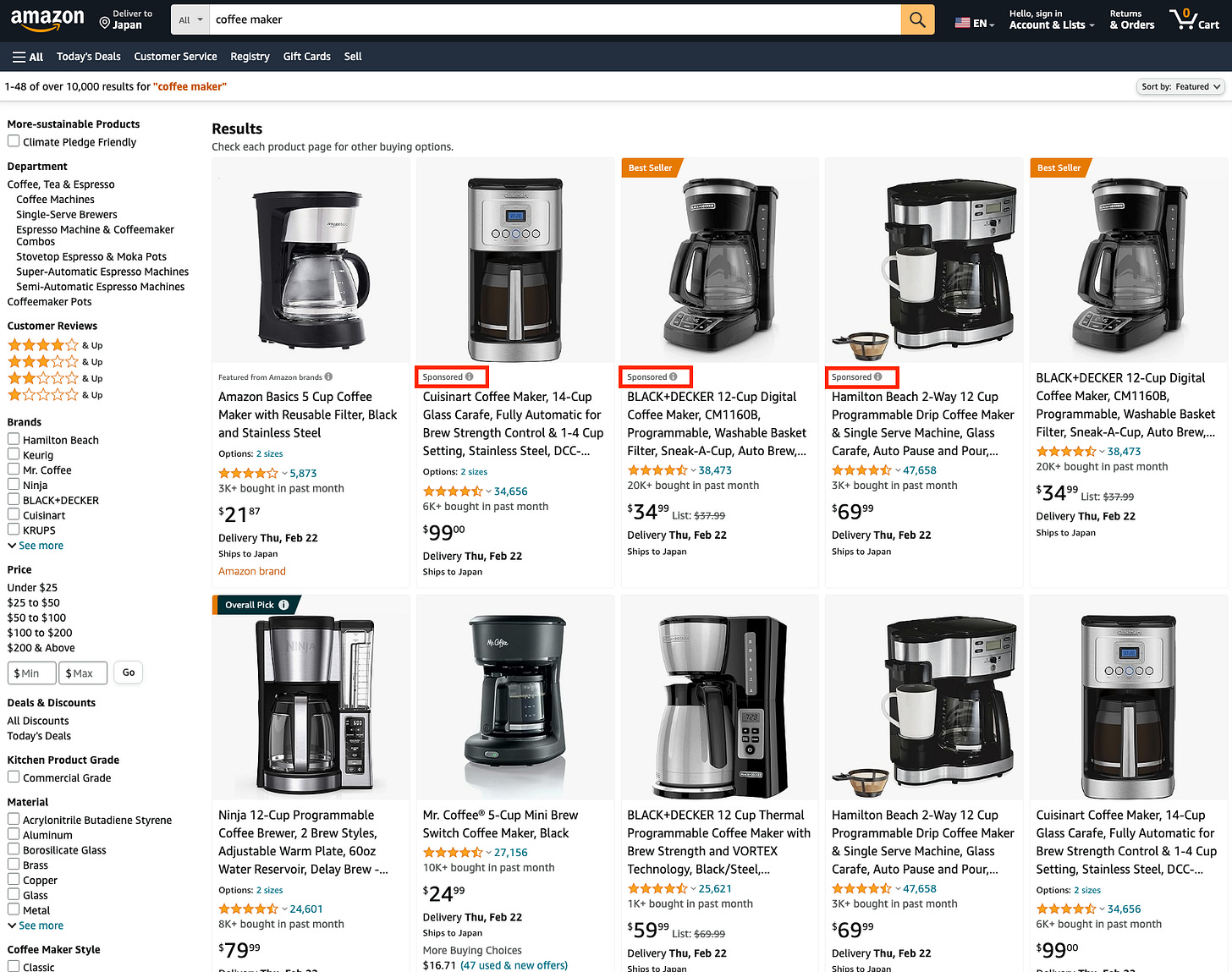Click the $Min price input field
The image size is (1232, 972).
click(x=33, y=673)
